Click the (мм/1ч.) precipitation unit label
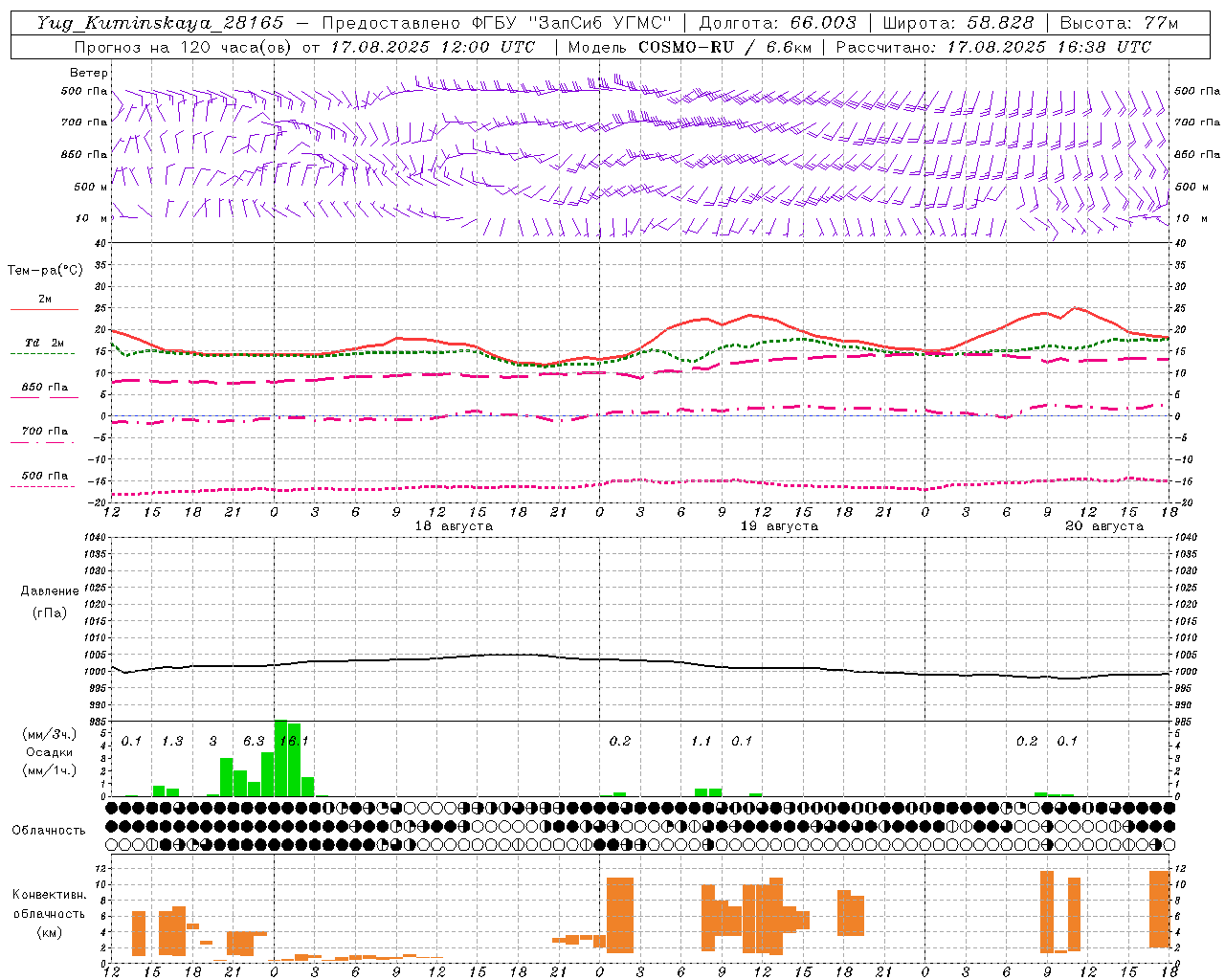This screenshot has height=980, width=1225. coord(49,770)
